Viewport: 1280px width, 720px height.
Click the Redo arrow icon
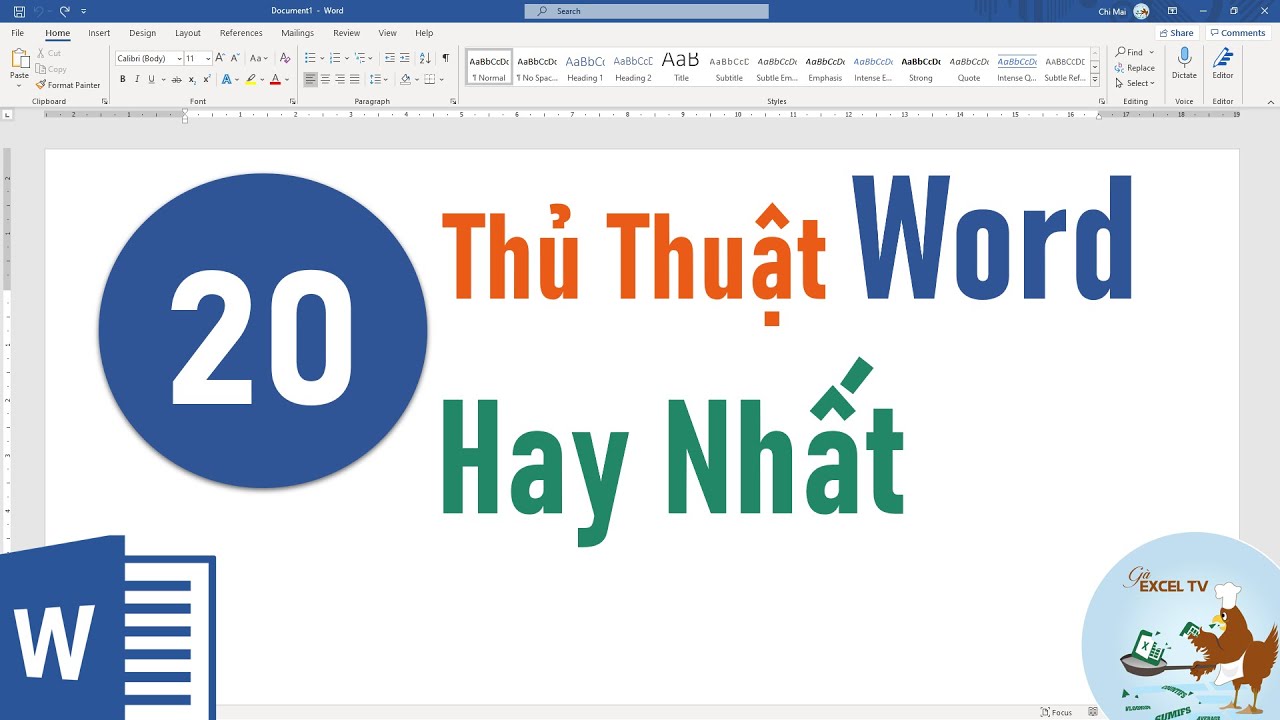[64, 11]
